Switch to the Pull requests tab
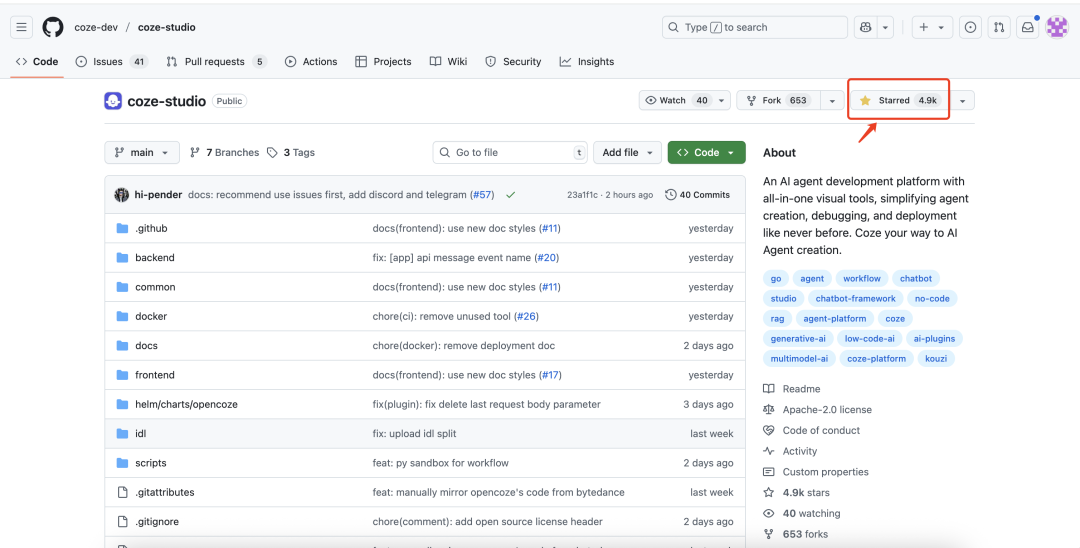This screenshot has height=548, width=1080. (x=216, y=61)
